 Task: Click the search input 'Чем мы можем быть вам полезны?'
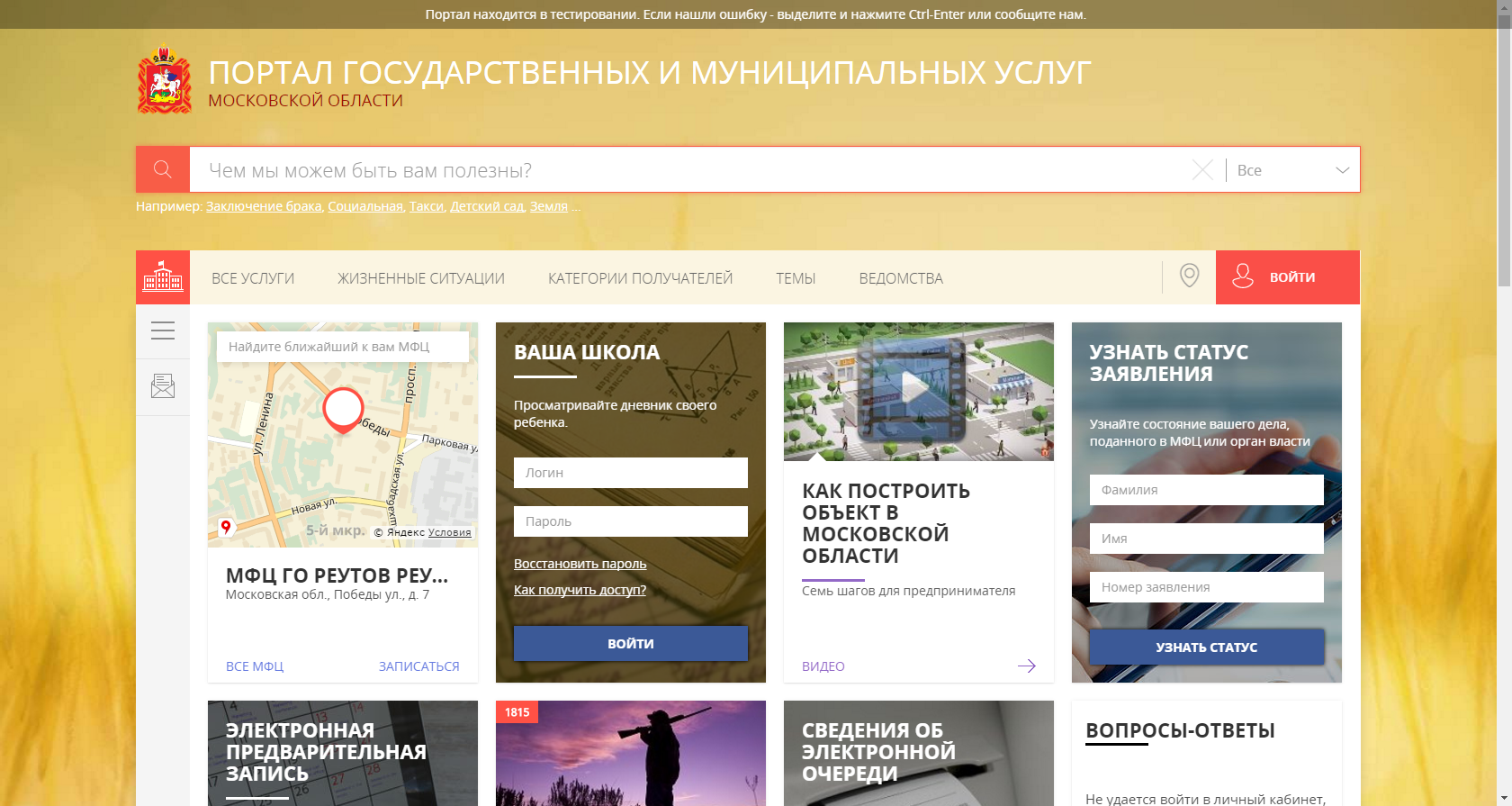coord(689,170)
